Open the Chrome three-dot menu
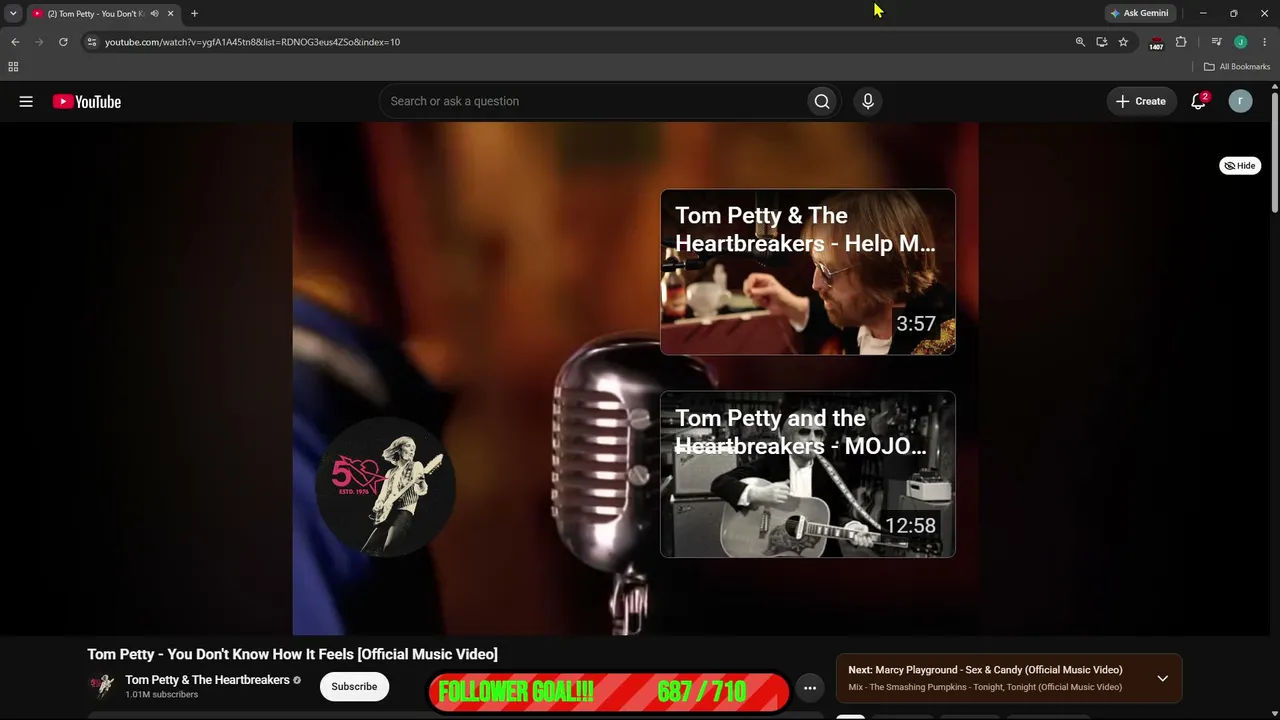Image resolution: width=1280 pixels, height=720 pixels. [1265, 42]
